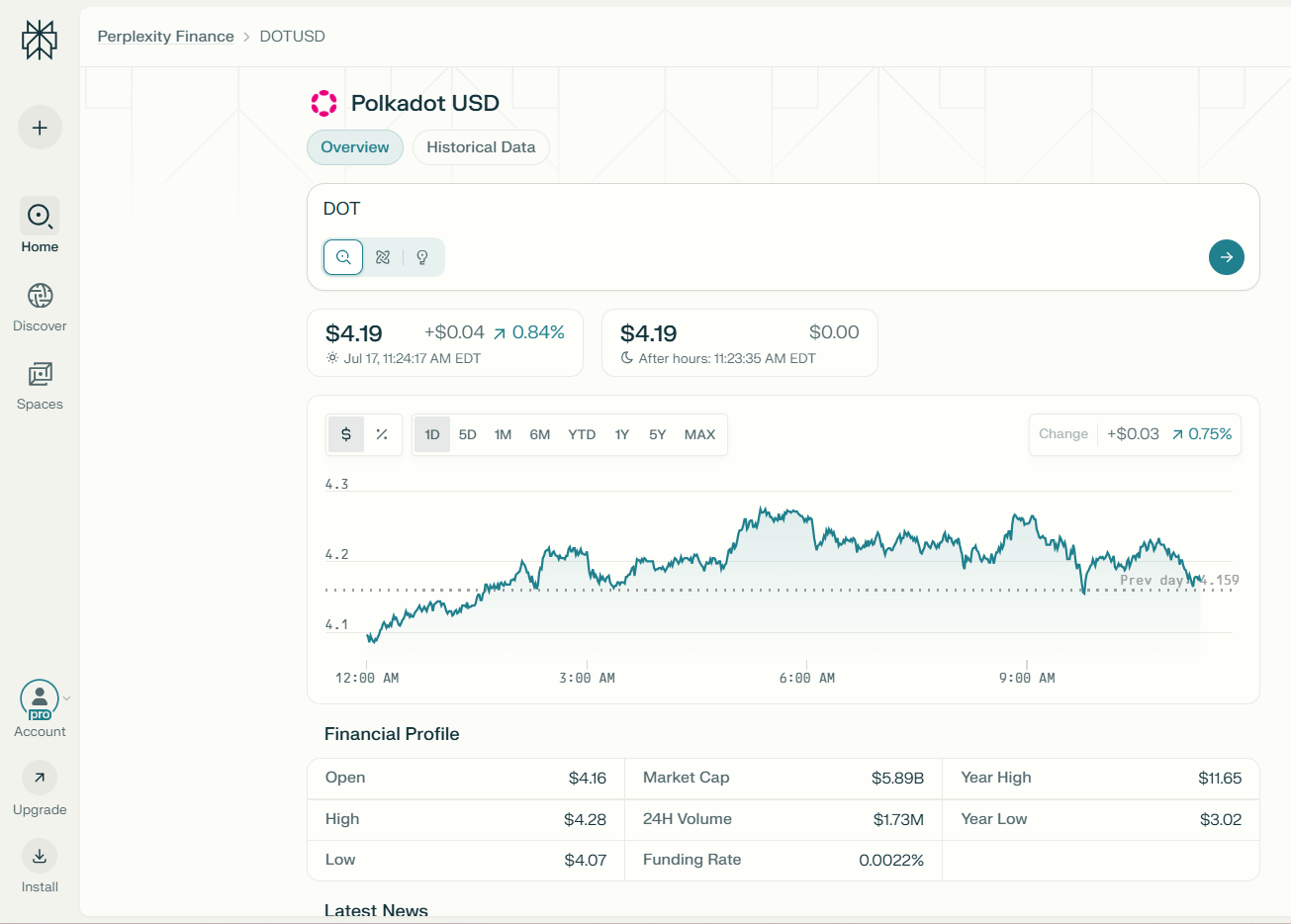Select the Labs lightbulb mode icon

tap(422, 257)
